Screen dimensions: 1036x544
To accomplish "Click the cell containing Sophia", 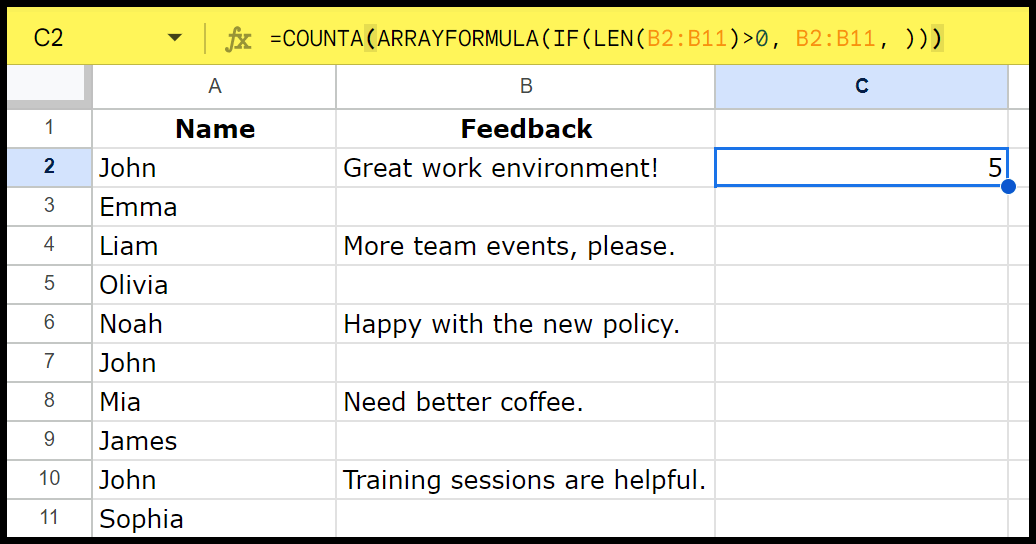I will [214, 518].
